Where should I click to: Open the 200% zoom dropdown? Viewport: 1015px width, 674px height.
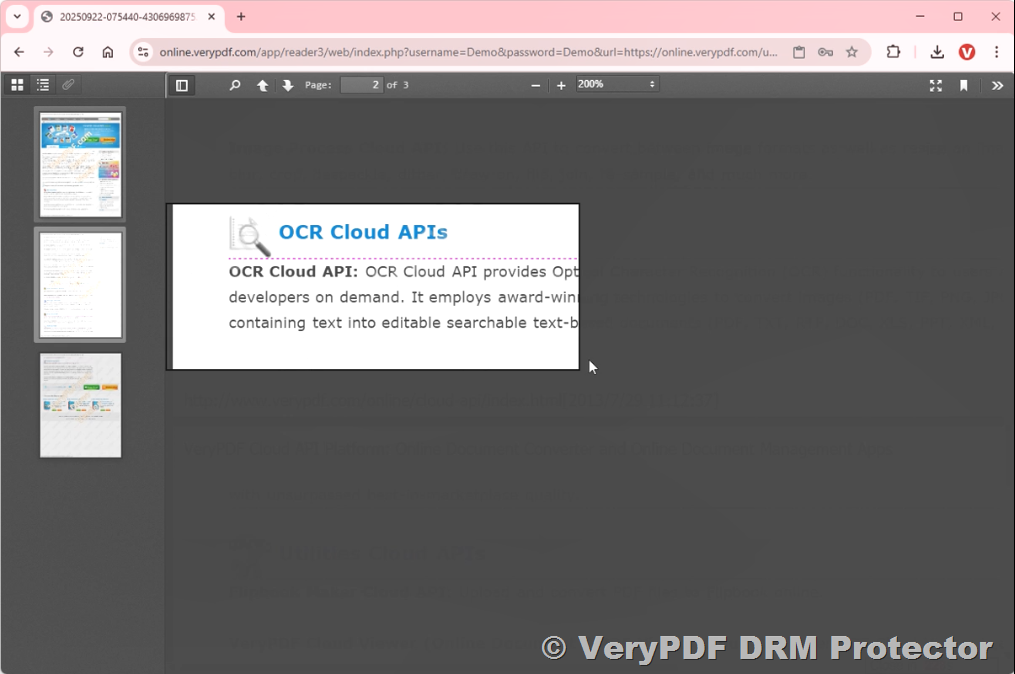click(617, 84)
